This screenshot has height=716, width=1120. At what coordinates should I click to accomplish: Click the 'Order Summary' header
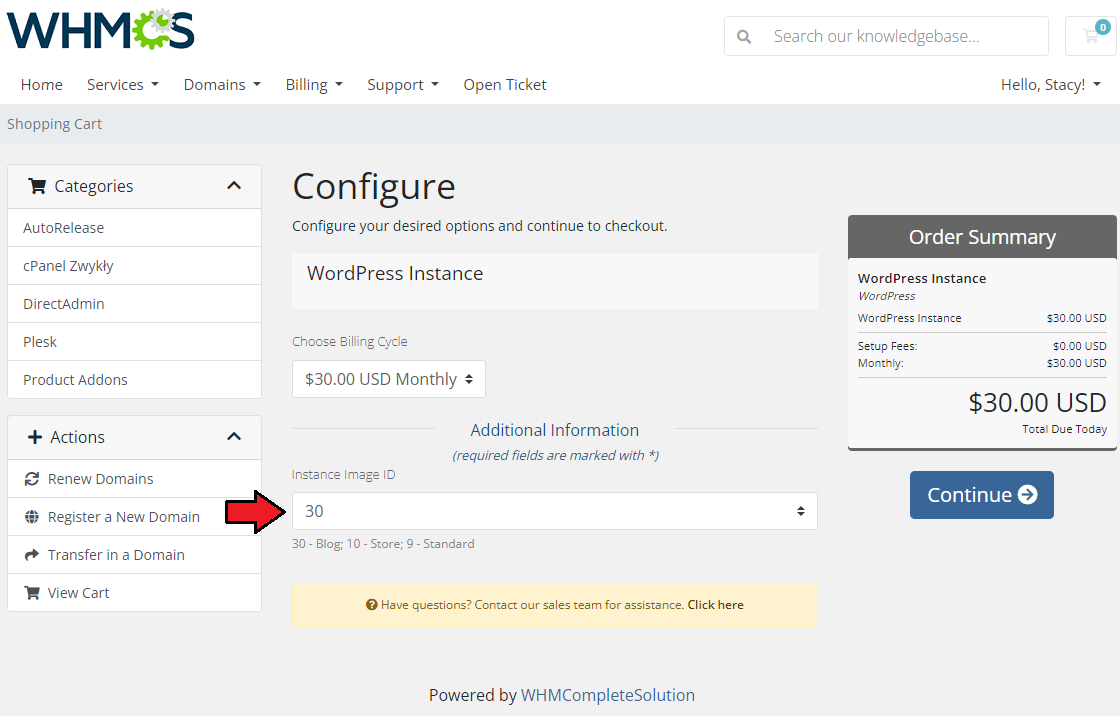[x=982, y=237]
